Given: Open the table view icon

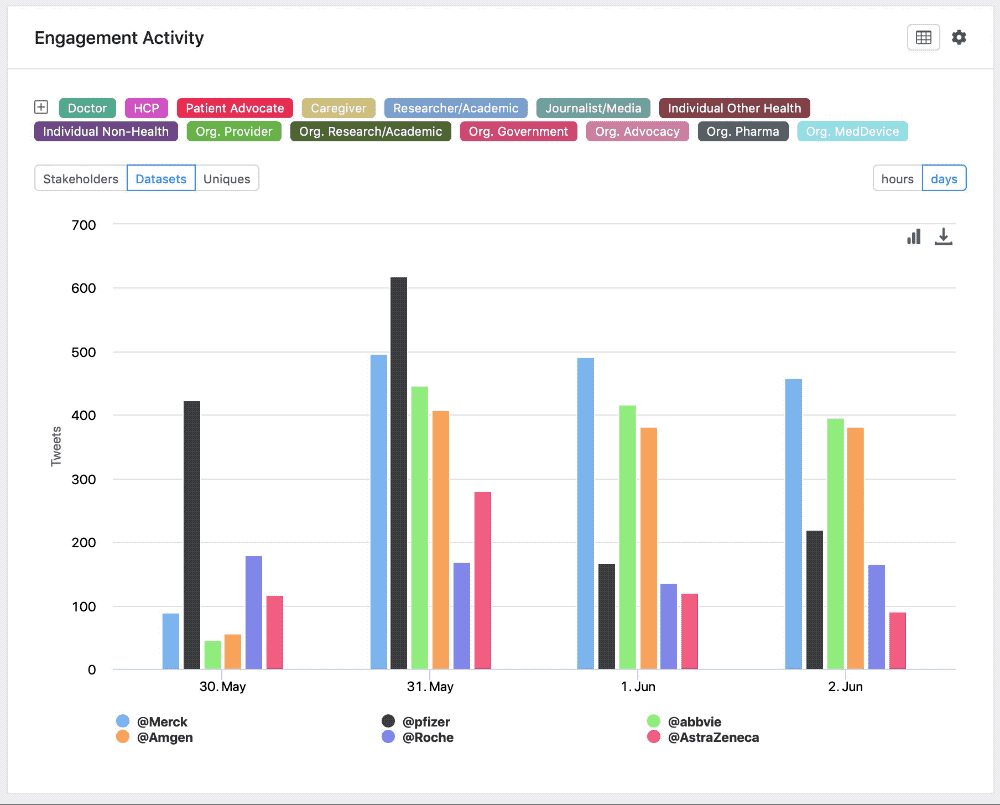Looking at the screenshot, I should pos(923,38).
